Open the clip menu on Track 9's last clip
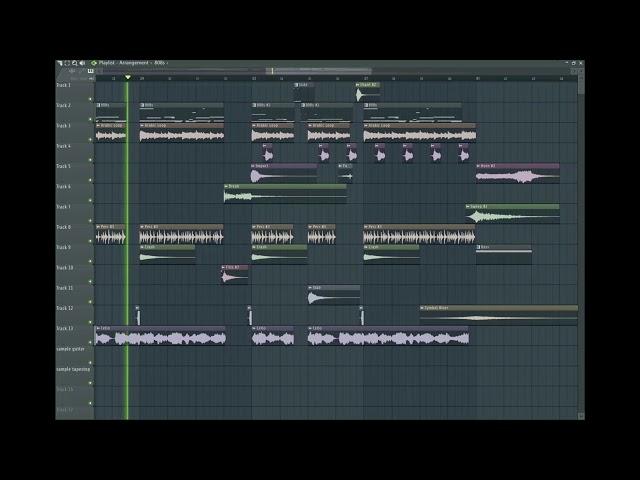This screenshot has height=480, width=640. pyautogui.click(x=478, y=247)
